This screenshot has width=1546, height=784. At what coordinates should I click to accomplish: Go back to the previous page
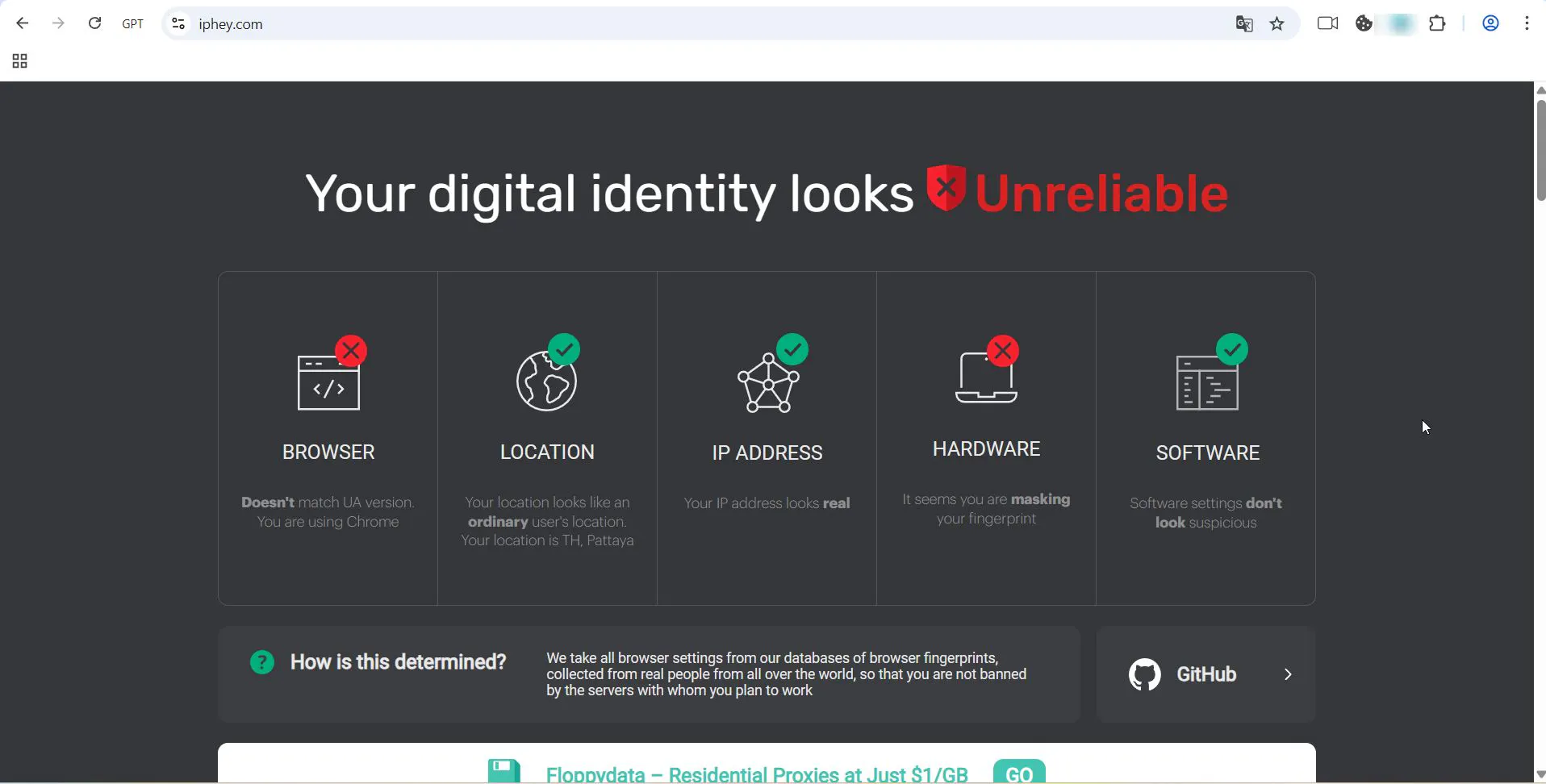(23, 24)
